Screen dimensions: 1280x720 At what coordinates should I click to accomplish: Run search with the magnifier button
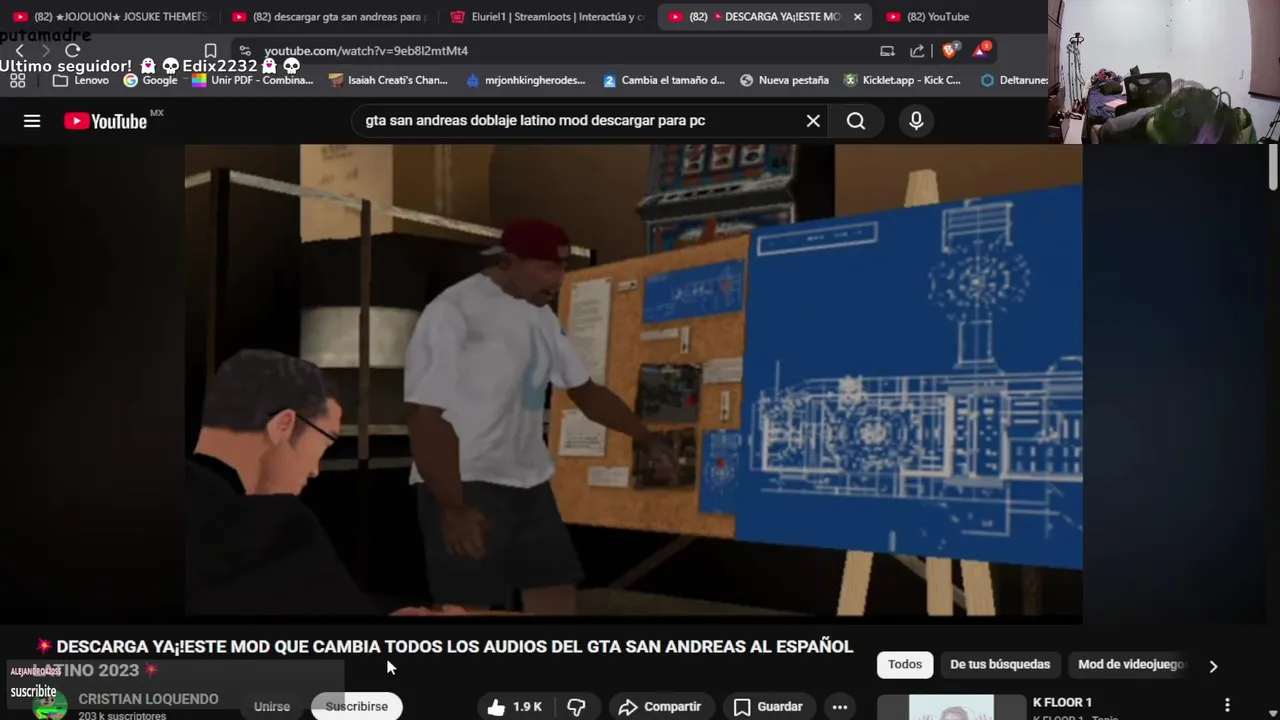[x=856, y=121]
